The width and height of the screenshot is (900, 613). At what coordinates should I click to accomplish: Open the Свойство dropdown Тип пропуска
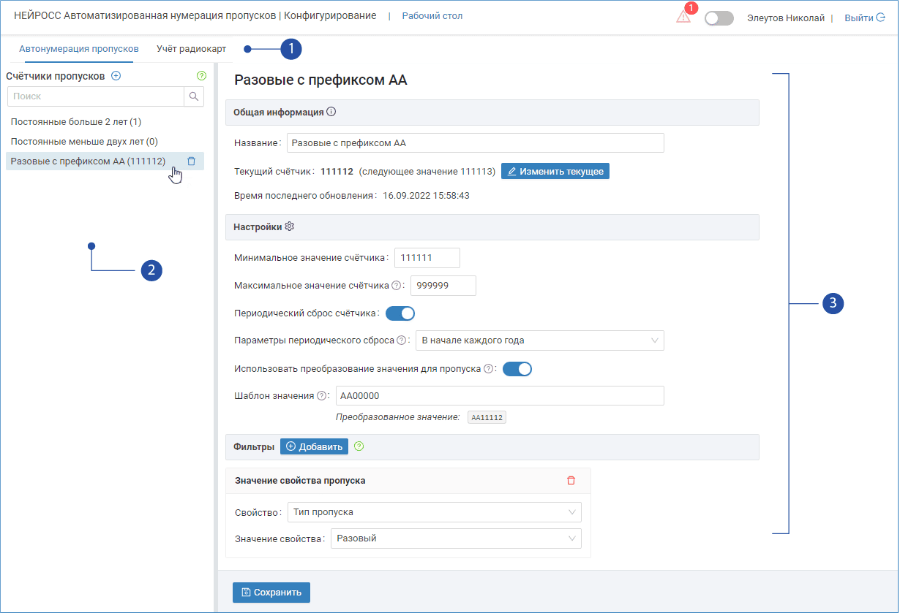[435, 512]
